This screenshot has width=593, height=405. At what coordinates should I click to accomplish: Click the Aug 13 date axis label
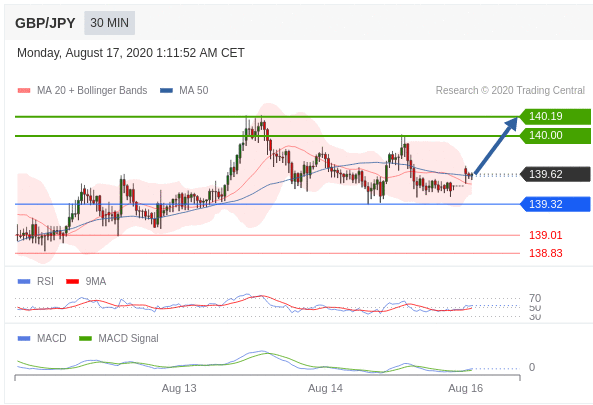tap(179, 388)
